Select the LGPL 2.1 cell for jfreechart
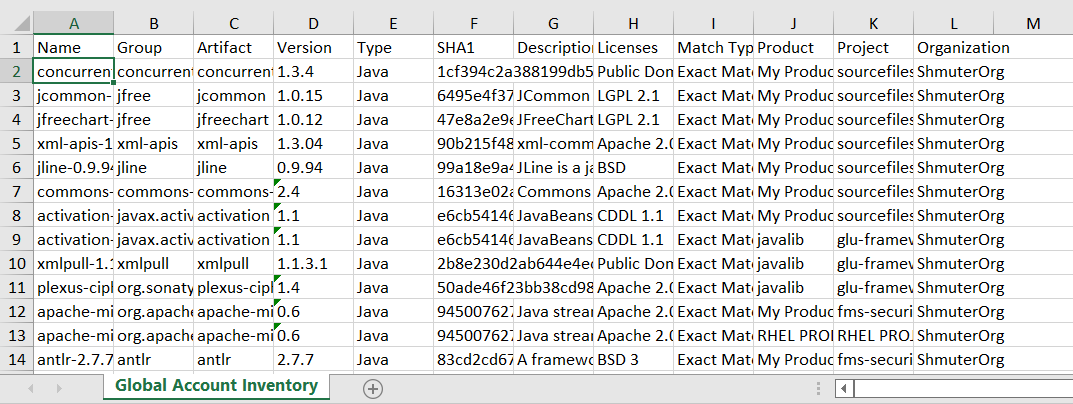Image resolution: width=1073 pixels, height=404 pixels. (633, 119)
